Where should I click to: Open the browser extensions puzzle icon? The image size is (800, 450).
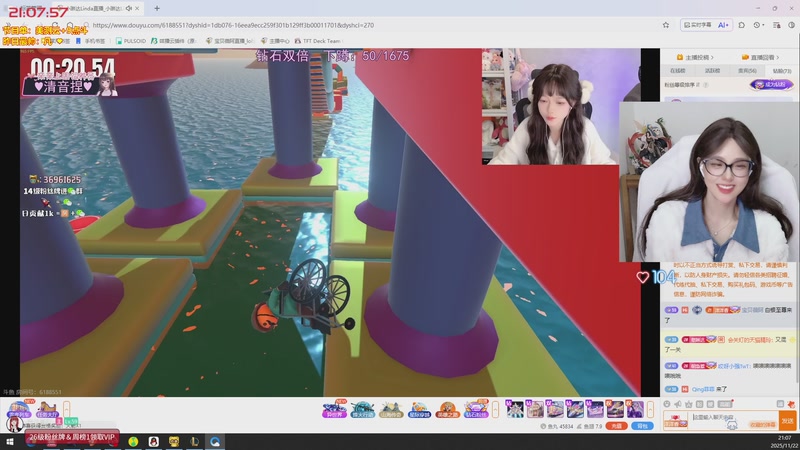click(x=741, y=25)
